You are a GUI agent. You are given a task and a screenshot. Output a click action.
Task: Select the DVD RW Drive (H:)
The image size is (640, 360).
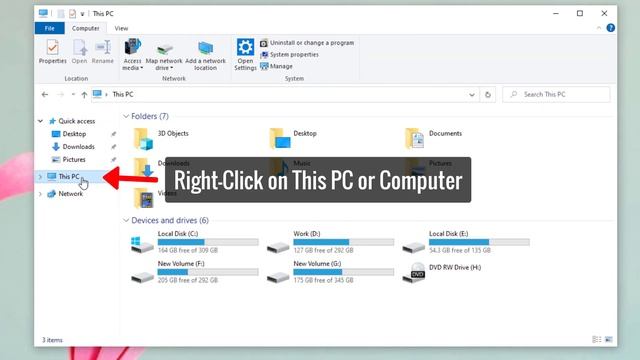(442, 272)
